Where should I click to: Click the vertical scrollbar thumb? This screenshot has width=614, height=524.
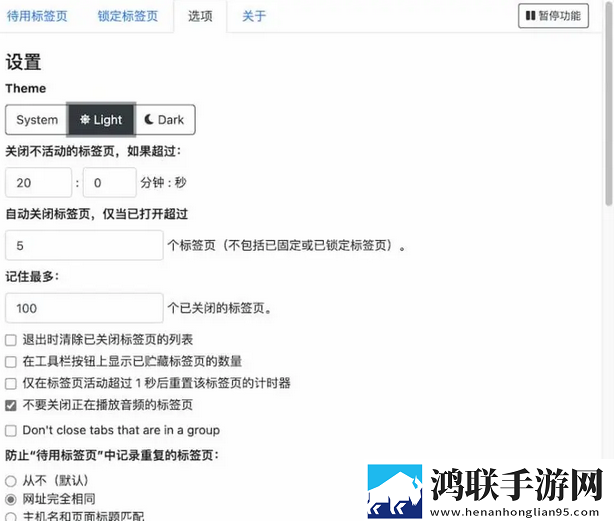[609, 104]
